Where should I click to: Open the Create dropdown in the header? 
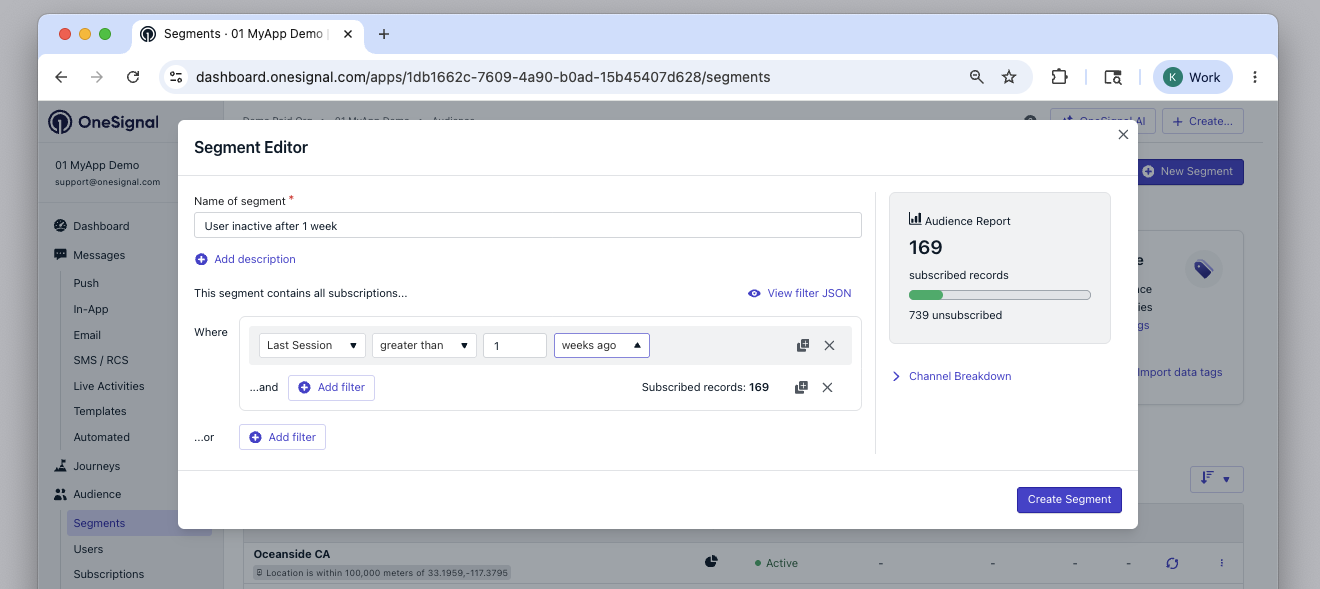1202,121
